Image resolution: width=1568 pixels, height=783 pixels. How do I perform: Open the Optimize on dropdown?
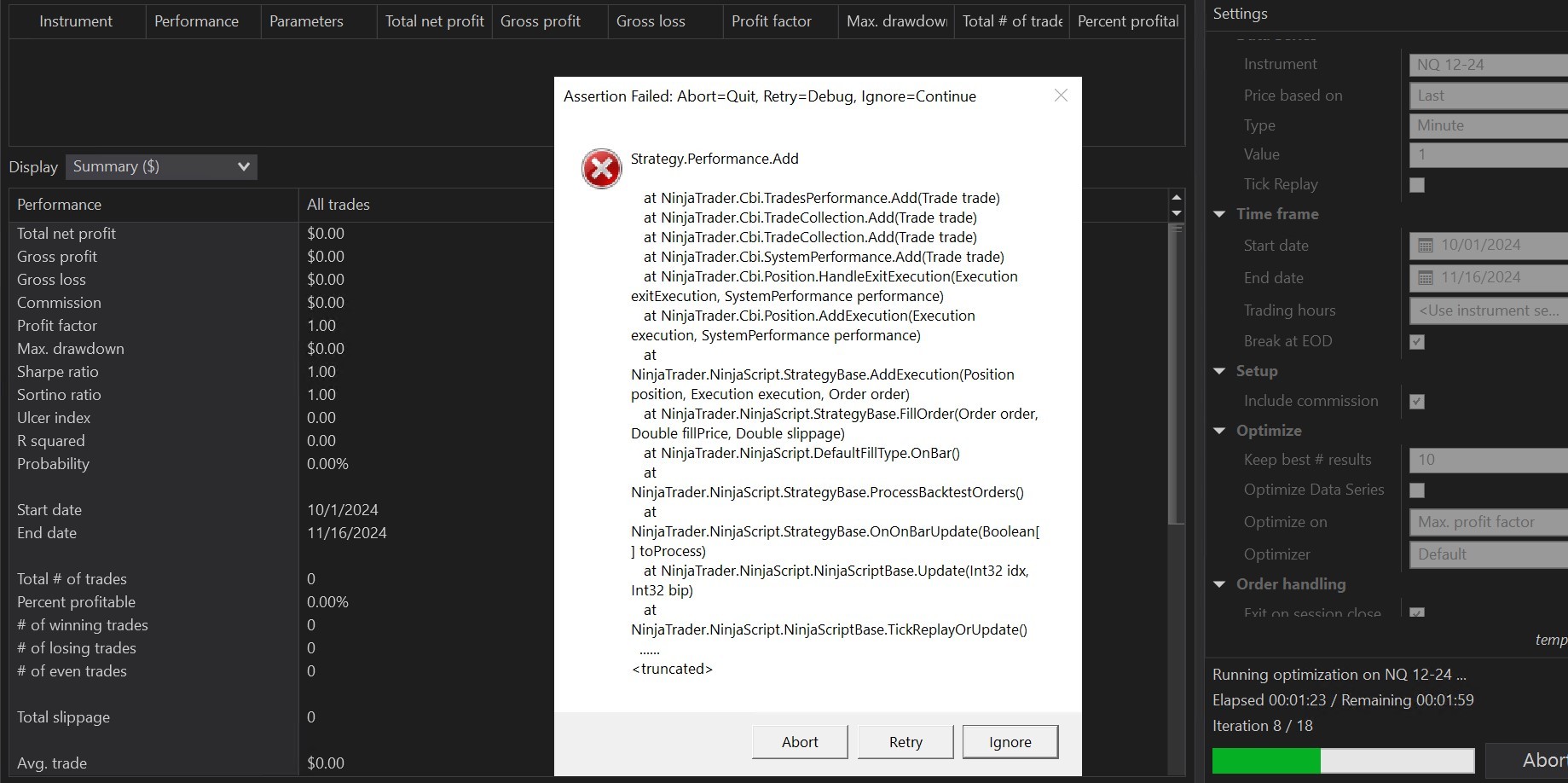(1489, 522)
